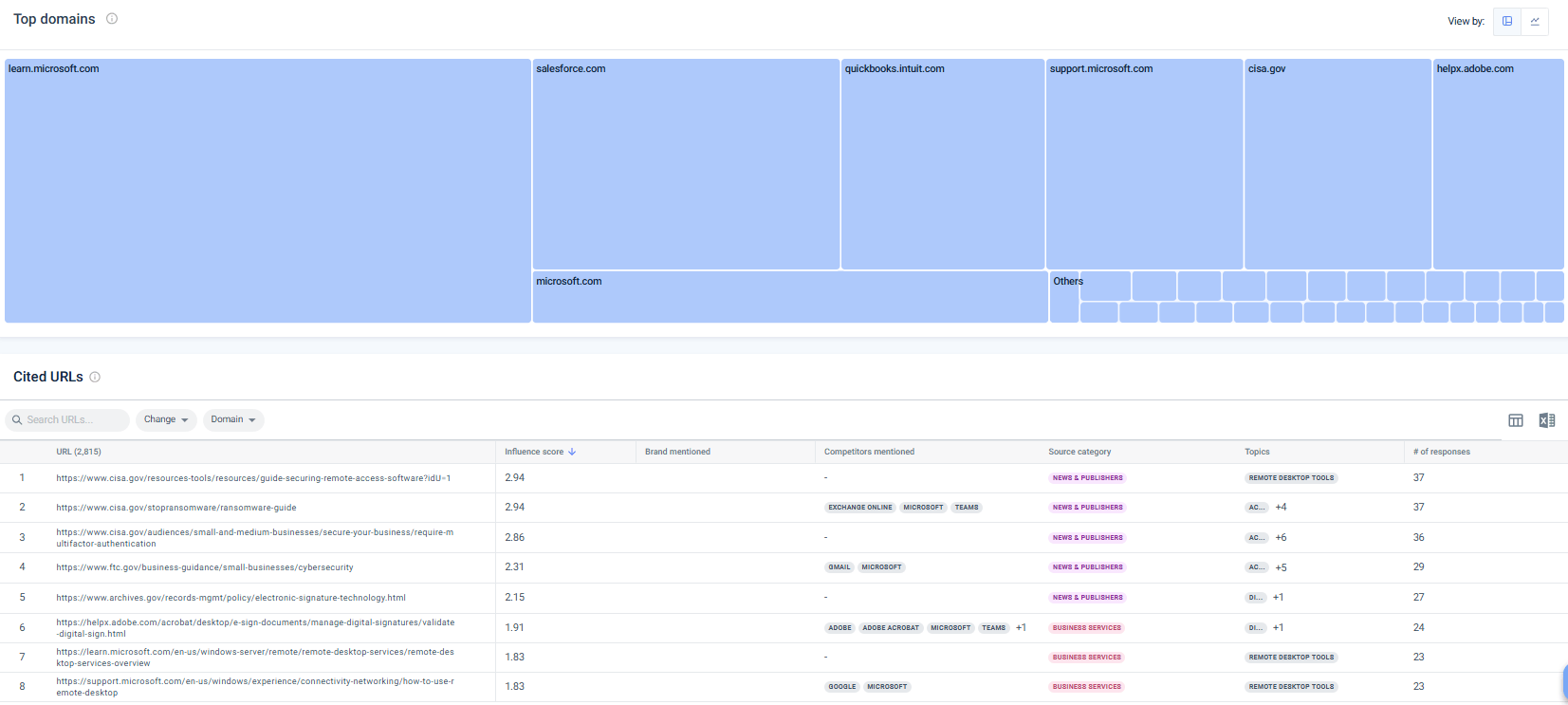Open the table columns settings icon
The height and width of the screenshot is (705, 1568).
click(1516, 420)
